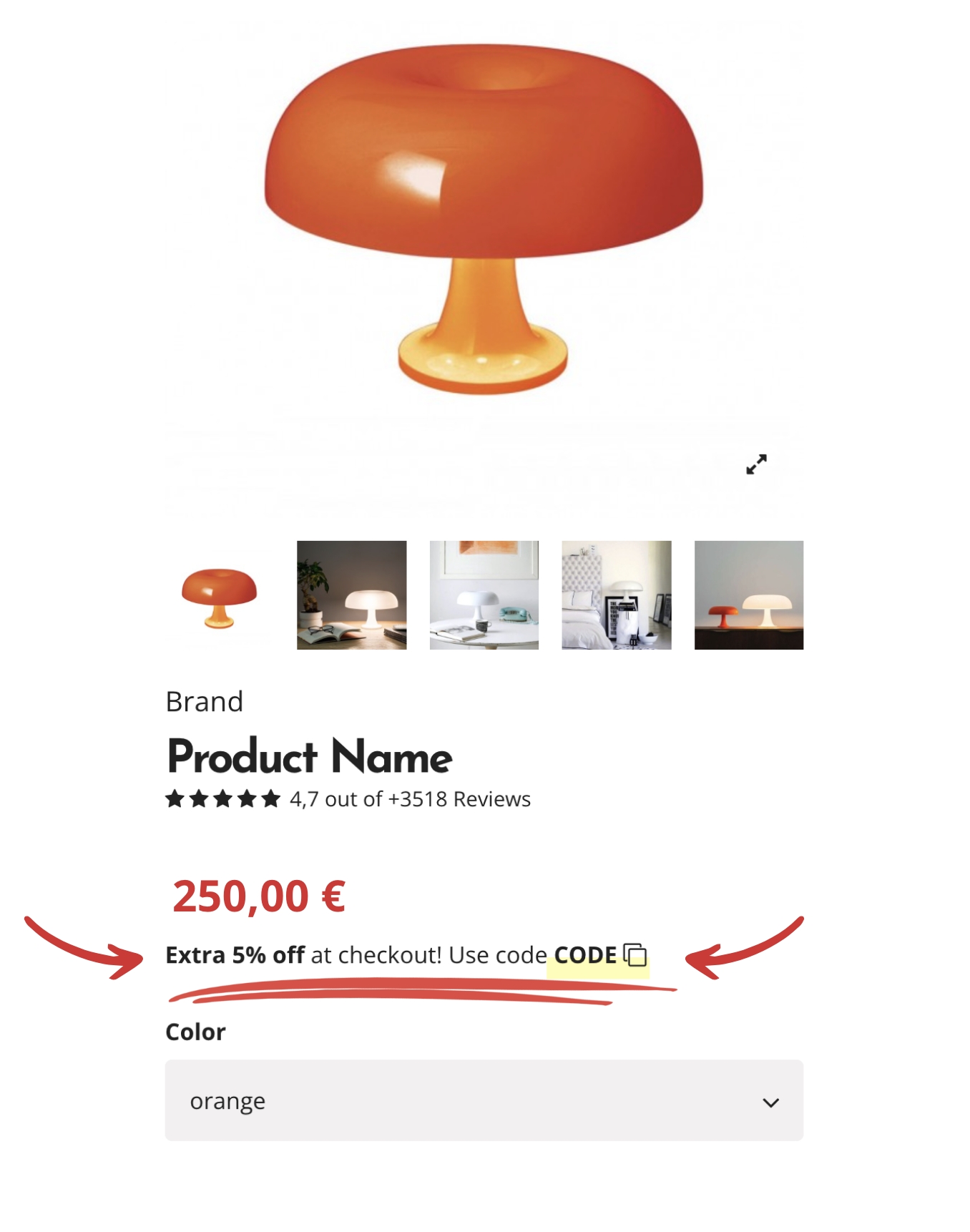Click the 250,00 € price
Screen dimensions: 970x1232
[259, 896]
